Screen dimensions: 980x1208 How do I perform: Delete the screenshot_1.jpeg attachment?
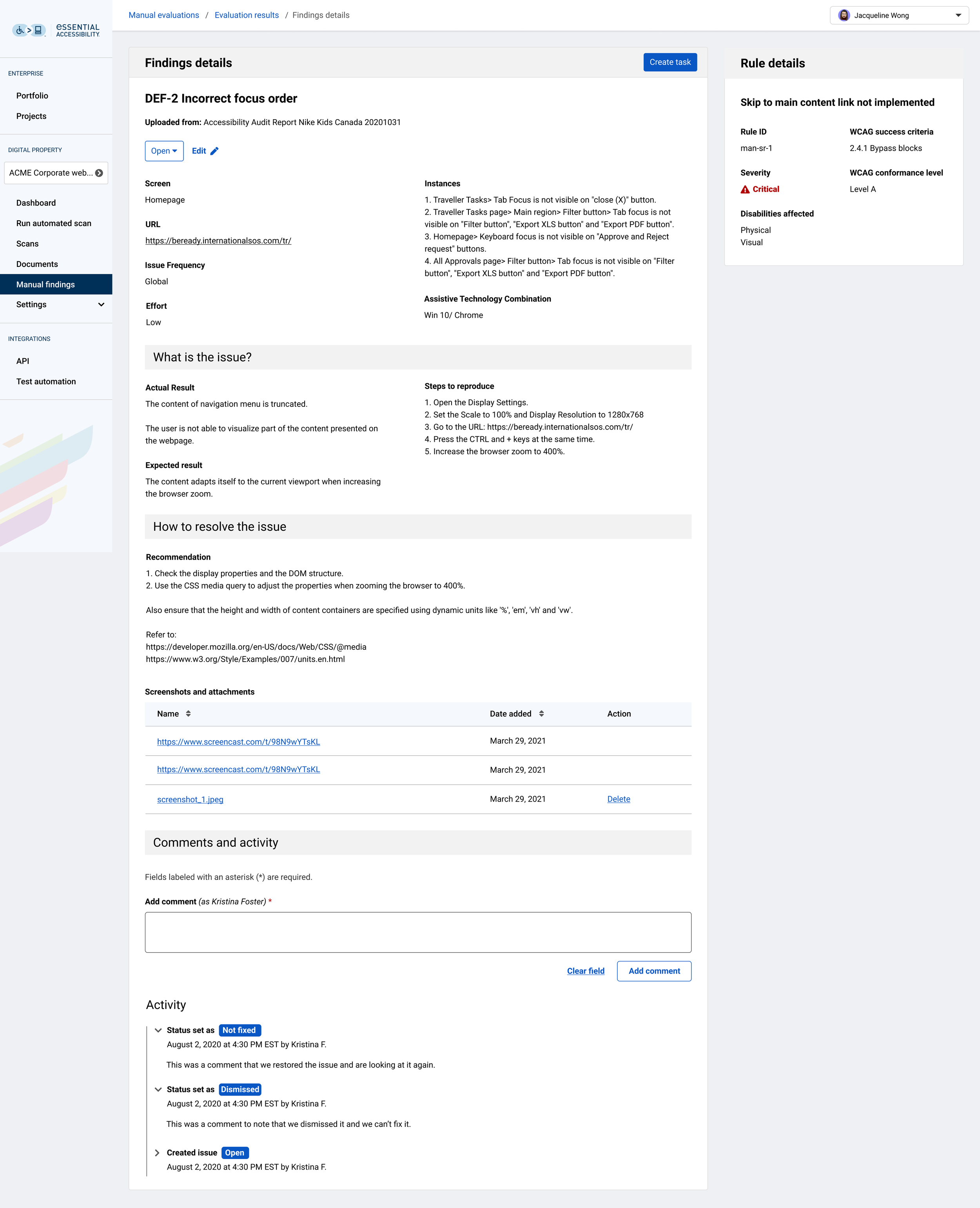[619, 799]
